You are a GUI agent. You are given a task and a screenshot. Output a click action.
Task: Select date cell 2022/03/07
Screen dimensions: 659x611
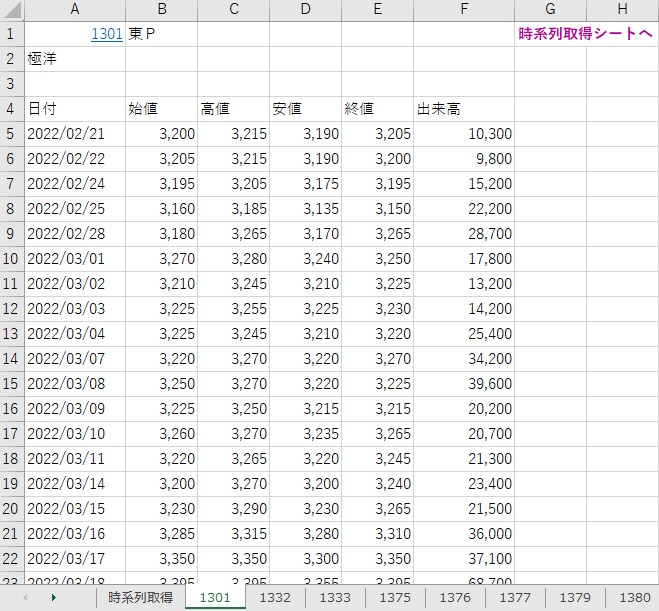[x=75, y=359]
